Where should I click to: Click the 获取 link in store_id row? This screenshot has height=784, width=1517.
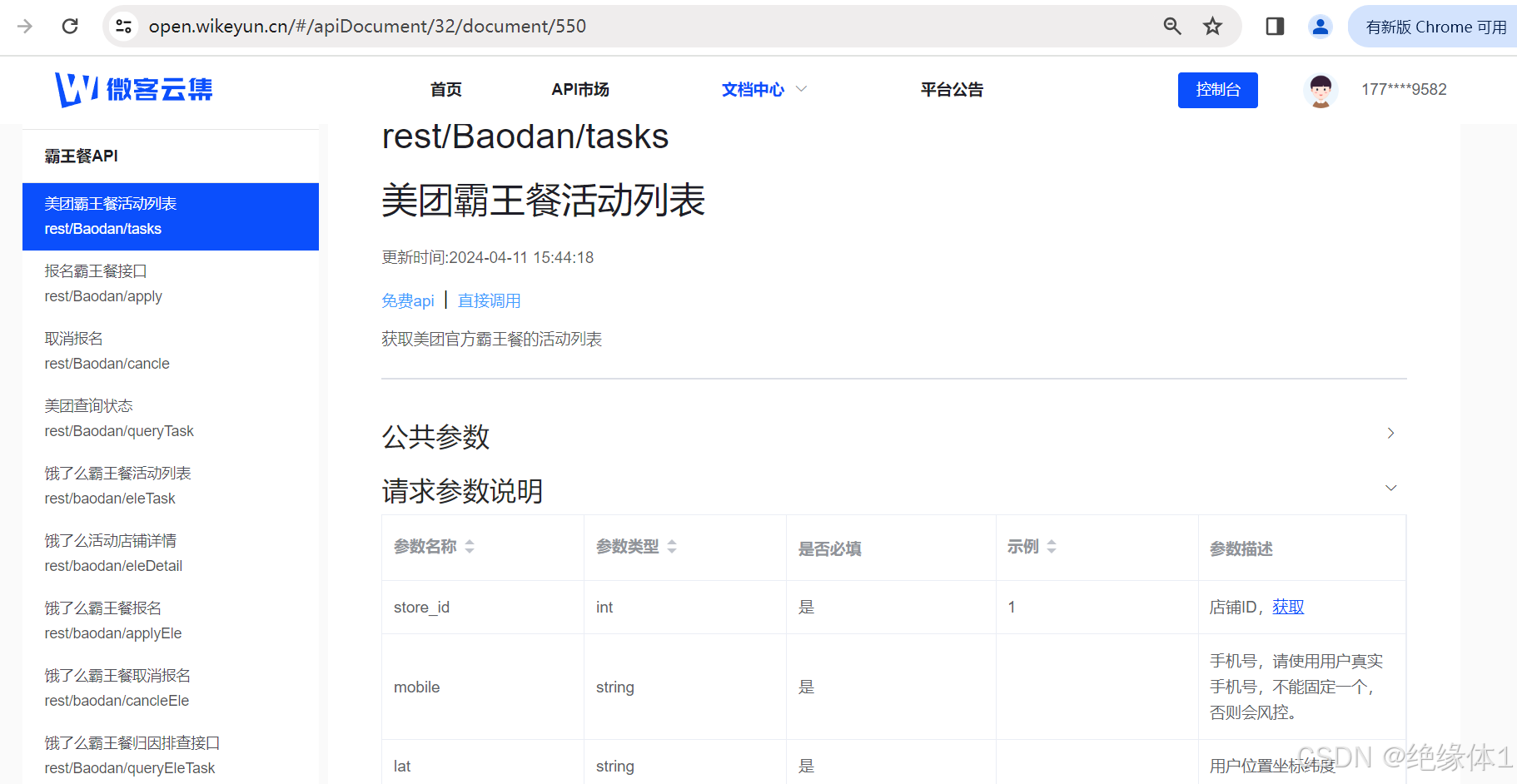[1288, 607]
